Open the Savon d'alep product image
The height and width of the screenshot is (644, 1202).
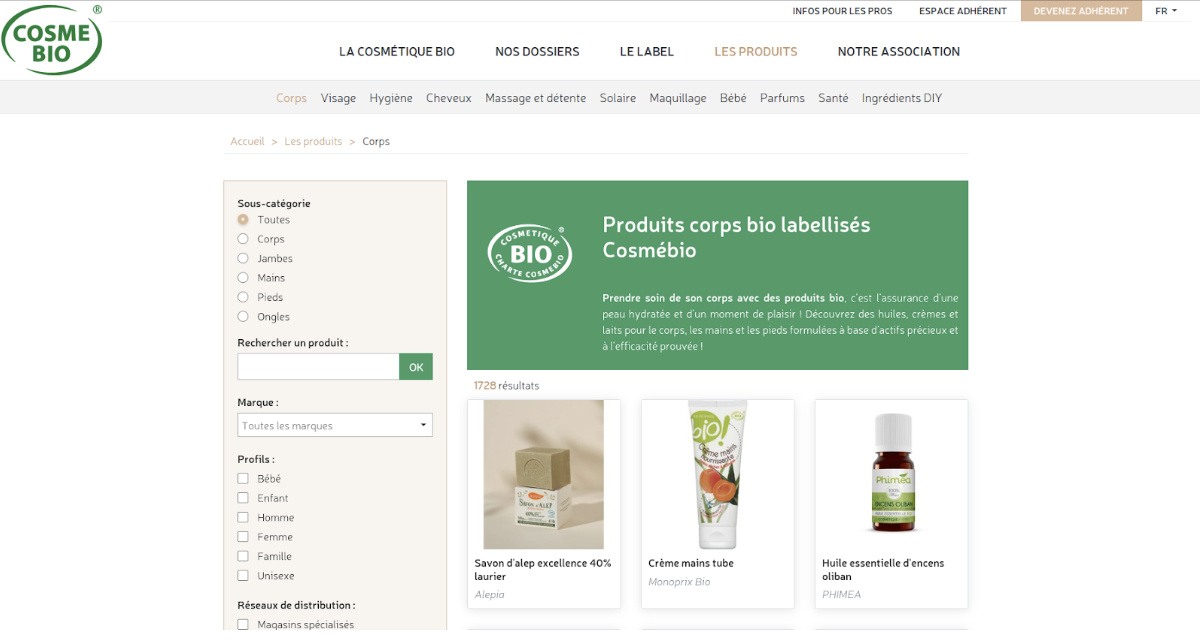click(x=544, y=475)
